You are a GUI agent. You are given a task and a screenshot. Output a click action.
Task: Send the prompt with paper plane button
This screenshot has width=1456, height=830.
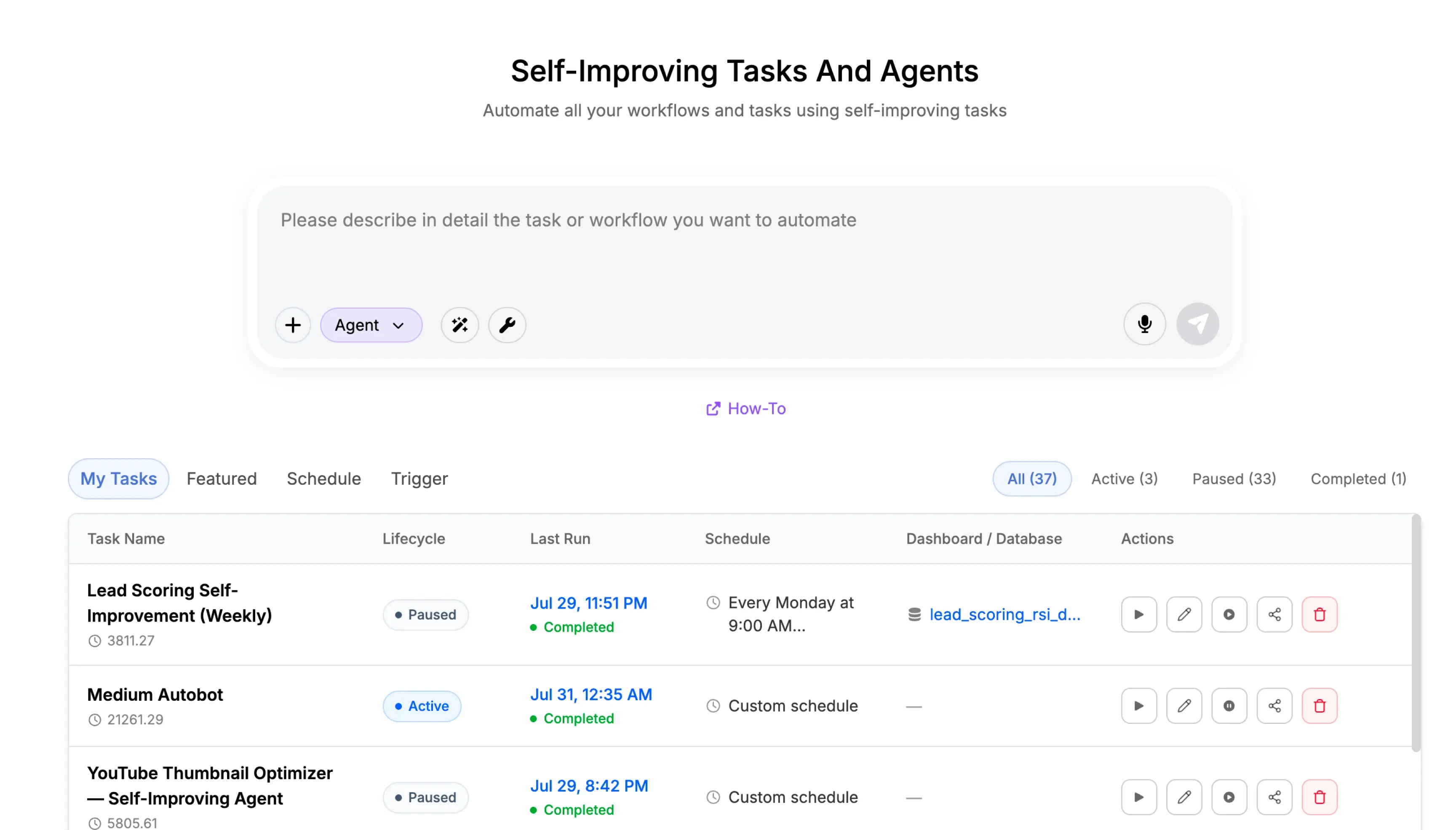[1197, 324]
